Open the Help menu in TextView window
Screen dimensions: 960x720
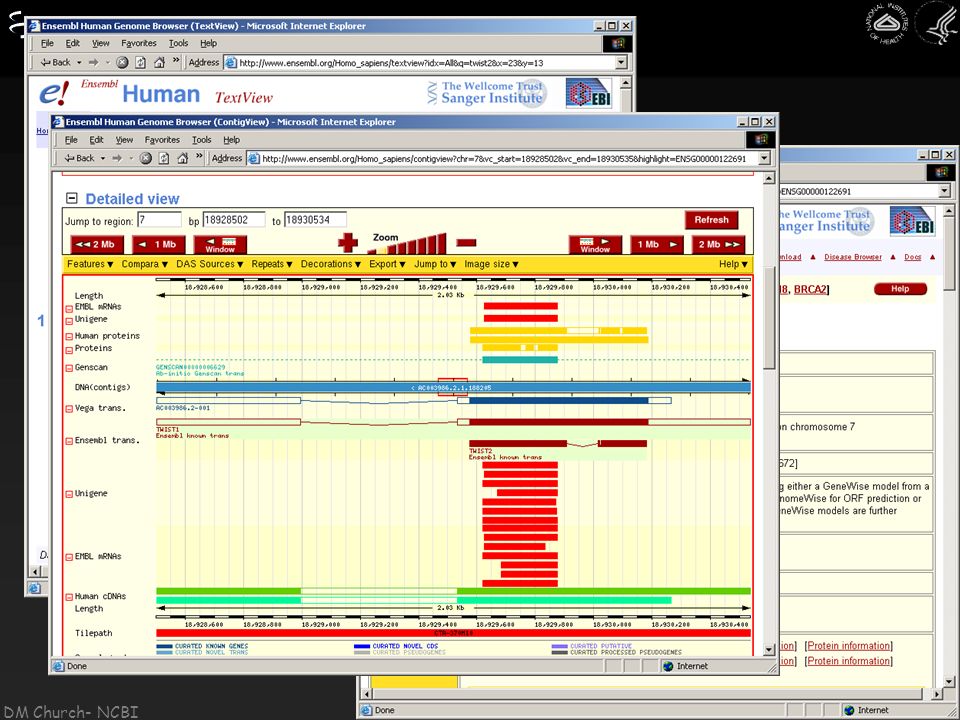point(209,43)
